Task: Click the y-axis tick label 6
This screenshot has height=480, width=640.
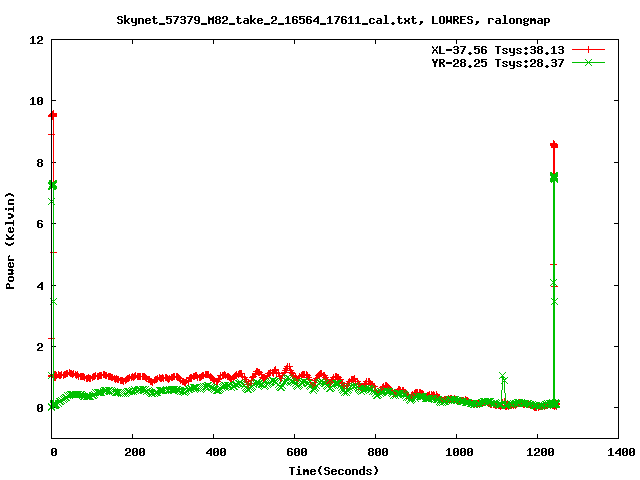Action: click(40, 224)
